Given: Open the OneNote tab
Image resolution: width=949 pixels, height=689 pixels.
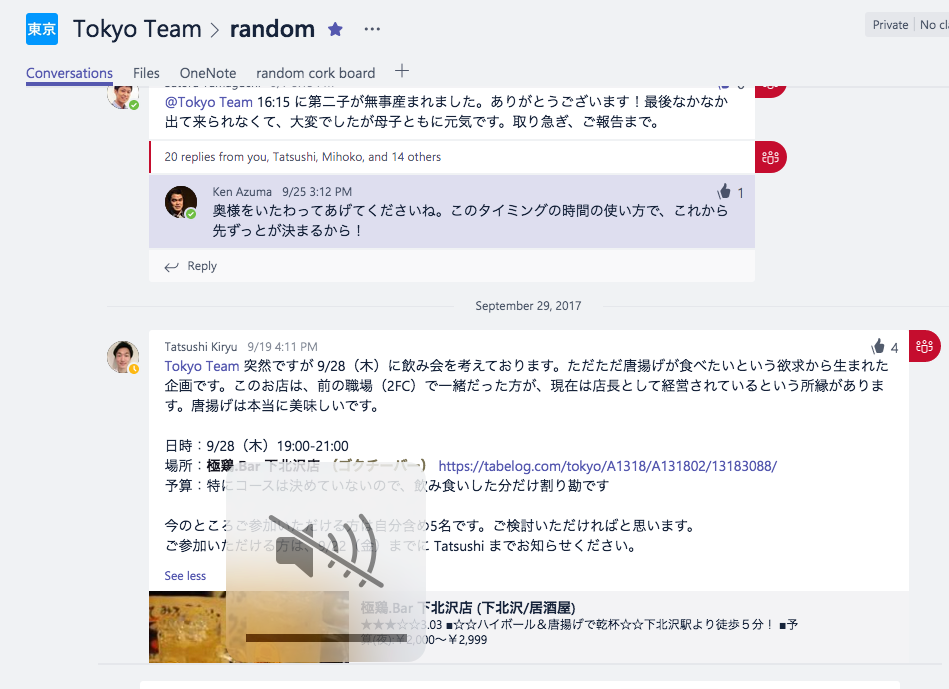Looking at the screenshot, I should pos(208,73).
